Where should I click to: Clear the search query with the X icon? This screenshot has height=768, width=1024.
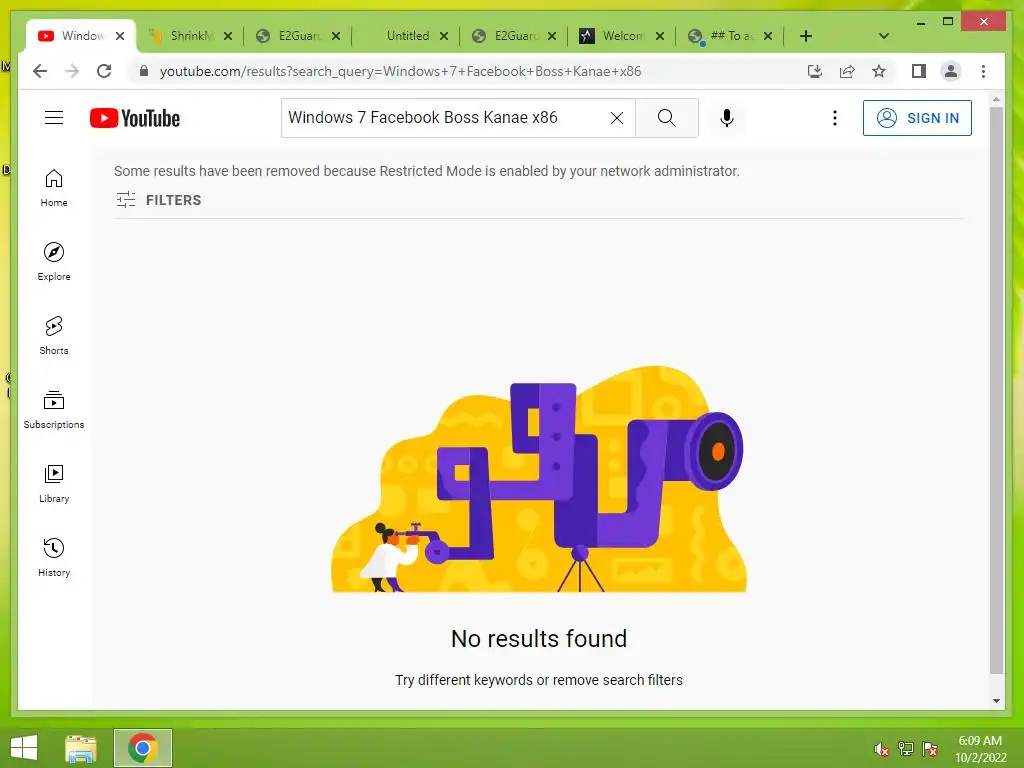coord(616,118)
